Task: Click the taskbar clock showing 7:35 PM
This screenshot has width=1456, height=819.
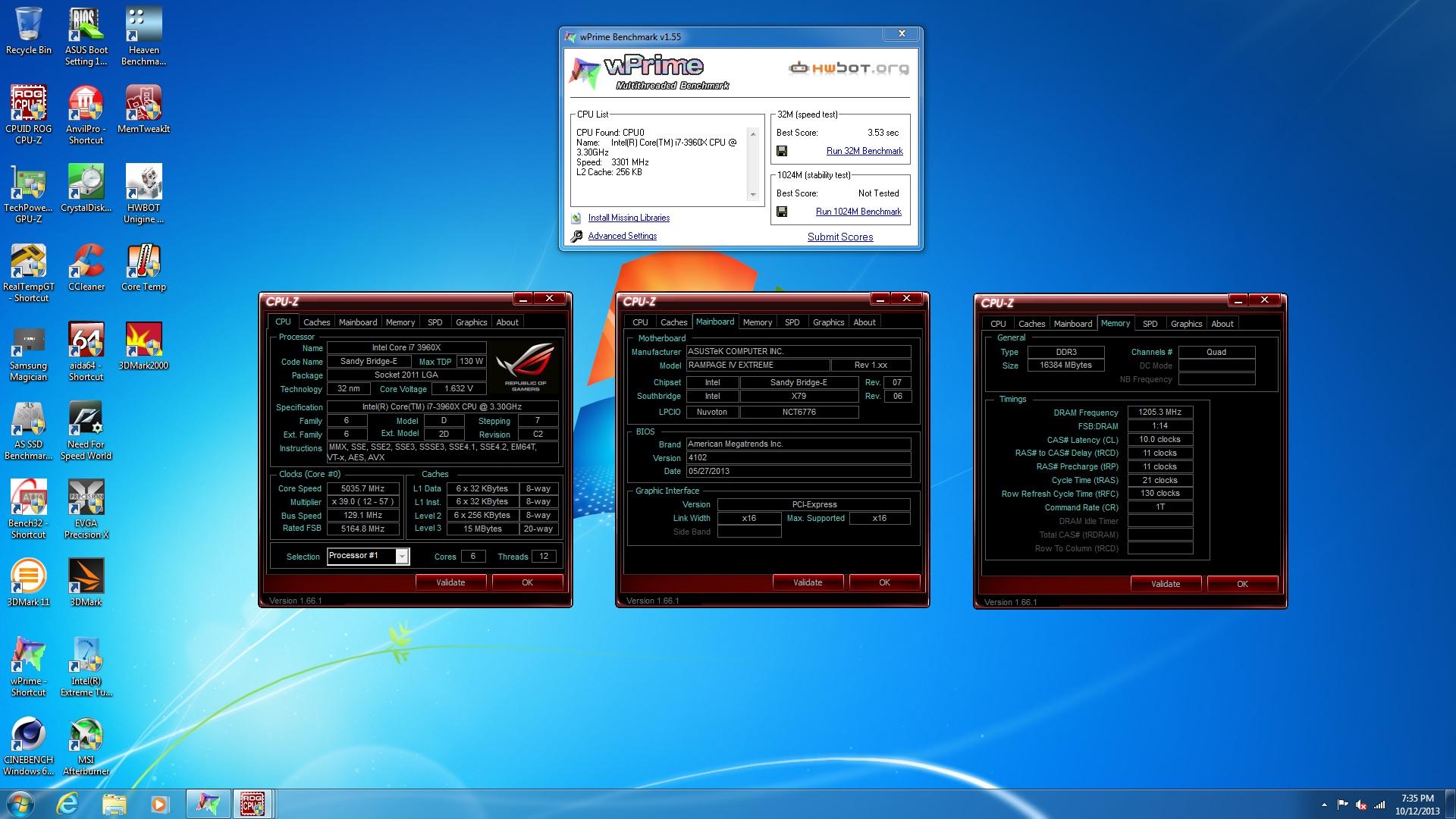Action: (1417, 805)
